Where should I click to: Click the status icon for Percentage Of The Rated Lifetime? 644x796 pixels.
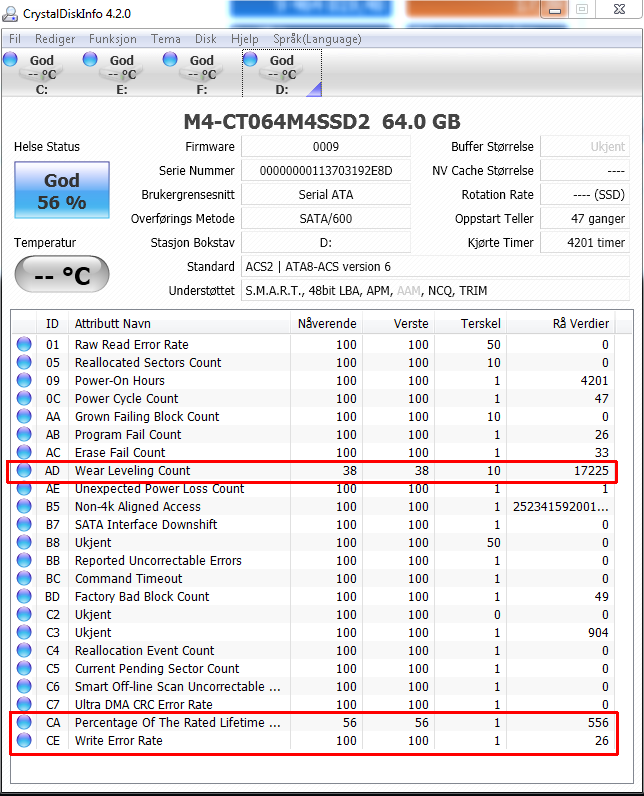coord(24,722)
